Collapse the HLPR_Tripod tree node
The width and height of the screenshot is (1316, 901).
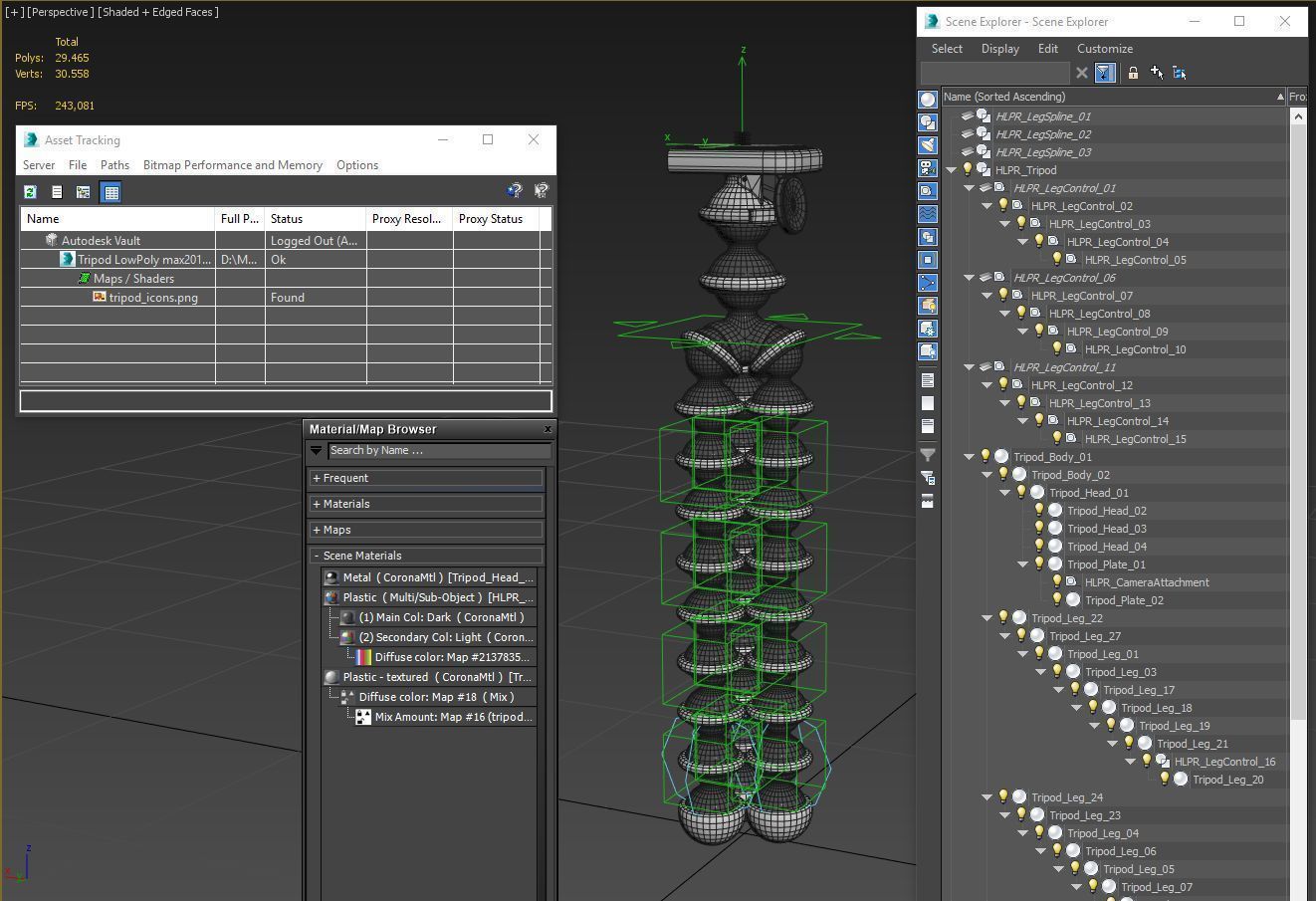pyautogui.click(x=952, y=170)
